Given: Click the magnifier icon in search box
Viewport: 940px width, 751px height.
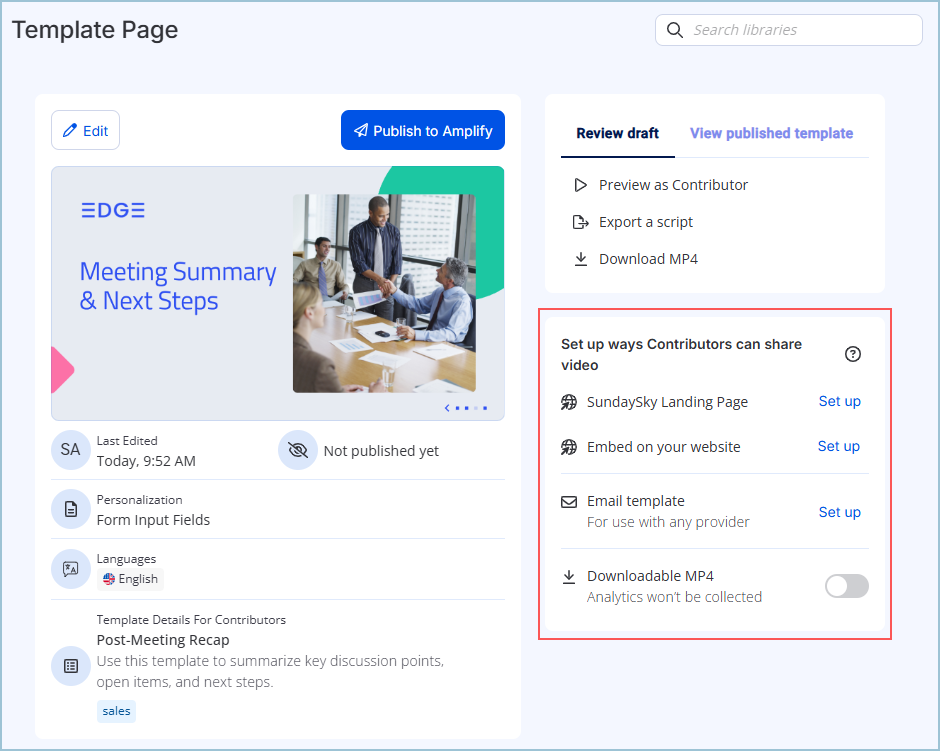Looking at the screenshot, I should pyautogui.click(x=675, y=30).
